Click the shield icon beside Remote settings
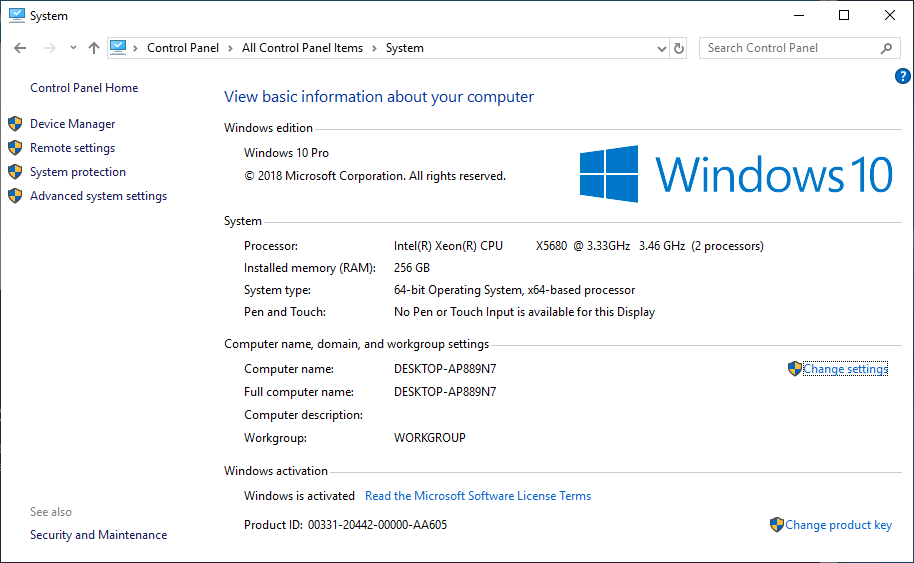914x563 pixels. [x=15, y=147]
